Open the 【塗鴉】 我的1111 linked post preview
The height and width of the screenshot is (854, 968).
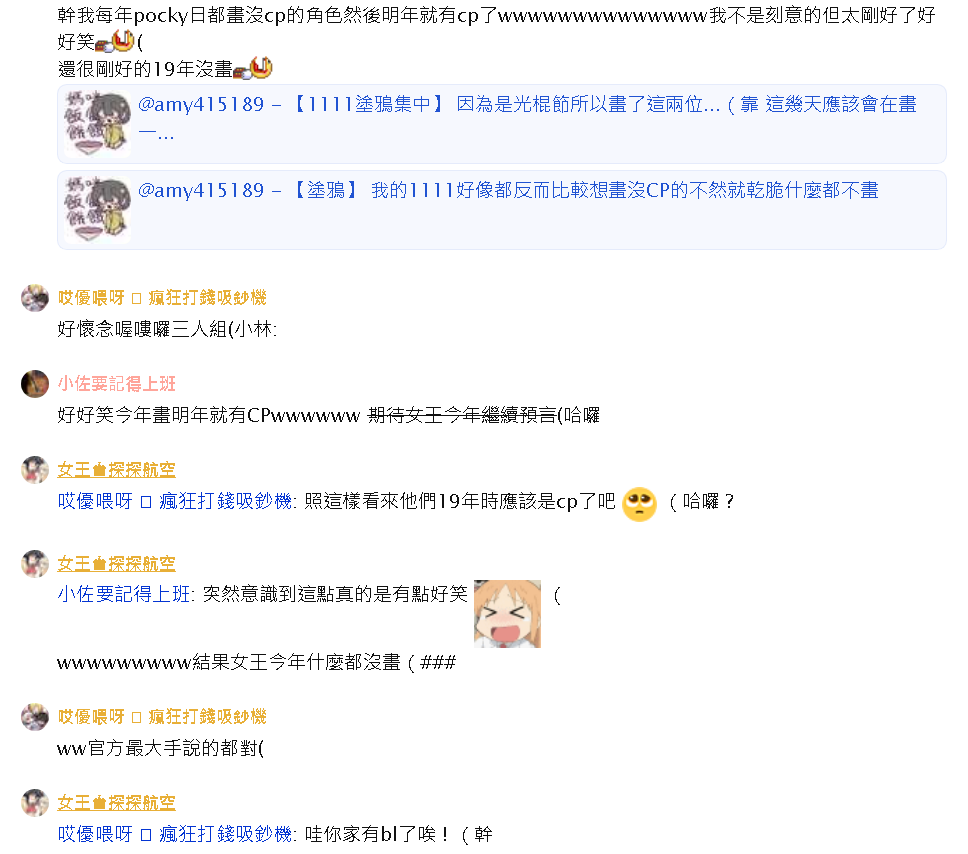pyautogui.click(x=501, y=210)
